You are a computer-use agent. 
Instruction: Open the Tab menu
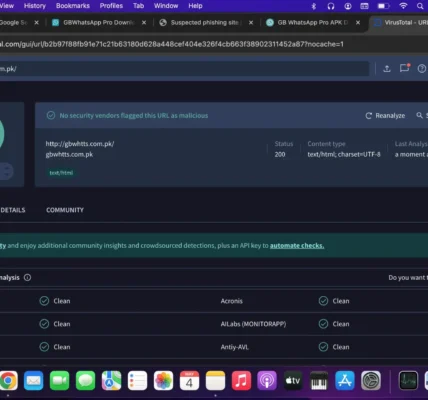(x=139, y=6)
